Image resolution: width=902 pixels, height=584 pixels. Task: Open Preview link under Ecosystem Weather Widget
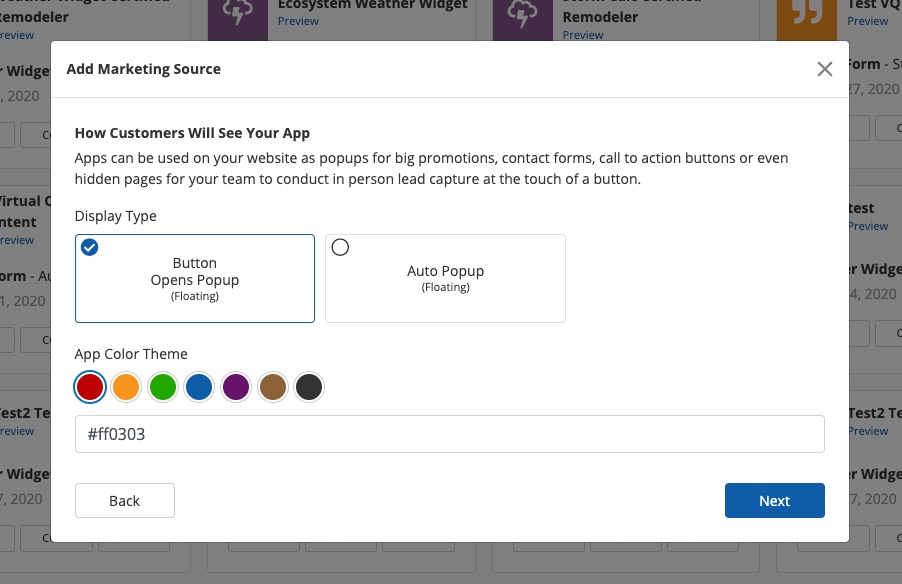pyautogui.click(x=298, y=21)
